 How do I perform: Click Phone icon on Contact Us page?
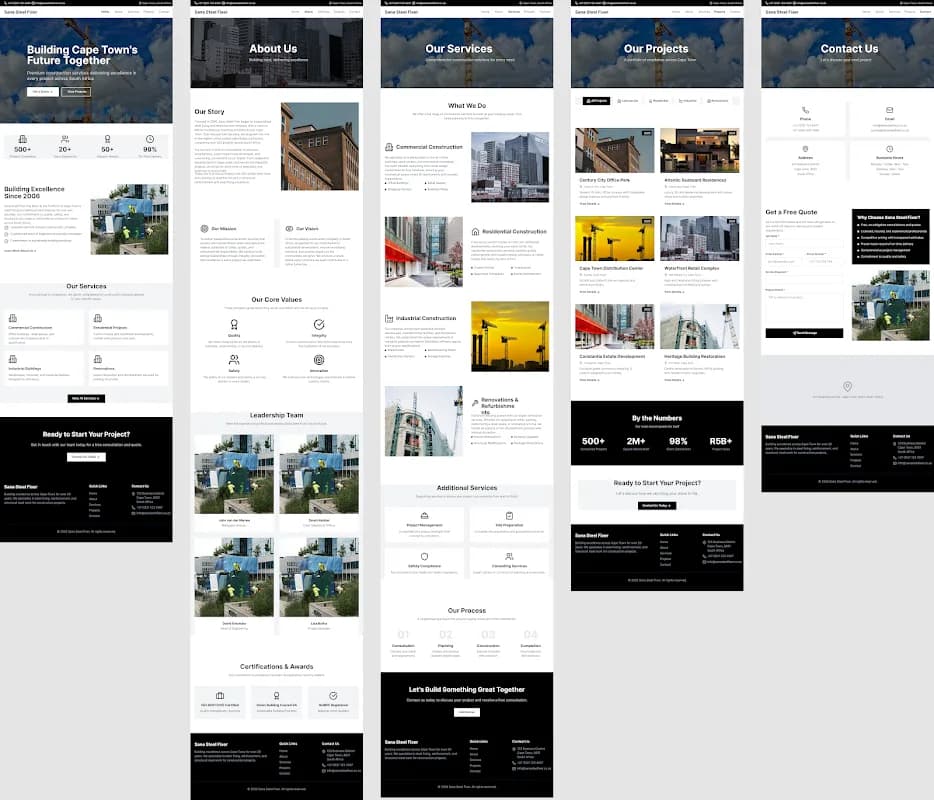(805, 110)
